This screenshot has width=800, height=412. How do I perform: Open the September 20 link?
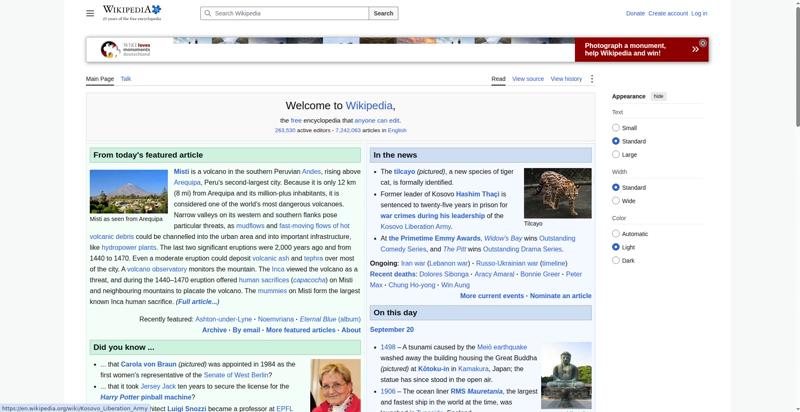click(x=392, y=329)
